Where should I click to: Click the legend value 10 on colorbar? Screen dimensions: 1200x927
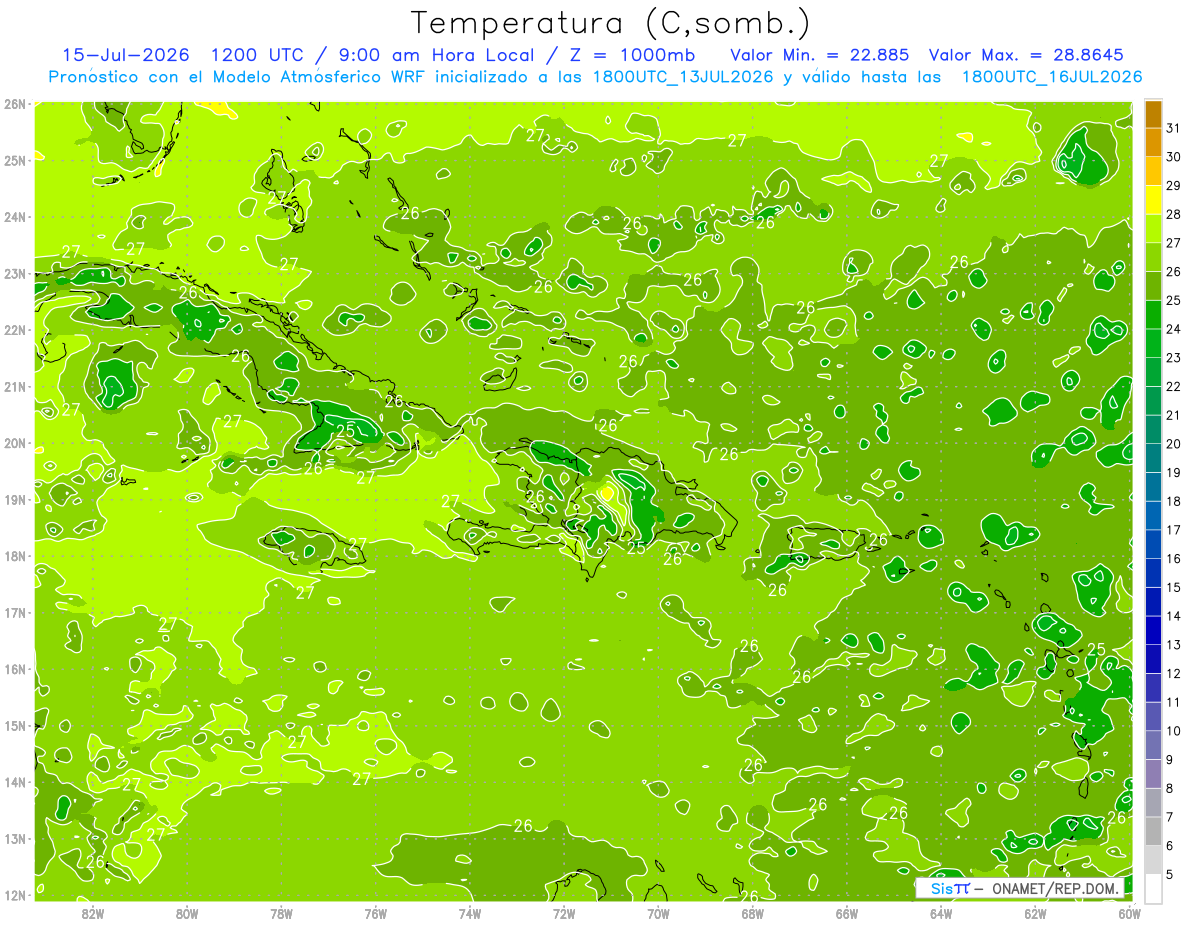click(x=1173, y=731)
